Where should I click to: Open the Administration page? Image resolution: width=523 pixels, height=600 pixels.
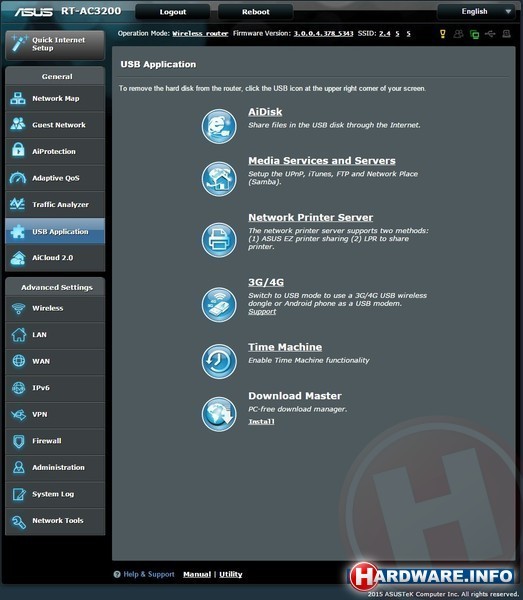[x=55, y=468]
